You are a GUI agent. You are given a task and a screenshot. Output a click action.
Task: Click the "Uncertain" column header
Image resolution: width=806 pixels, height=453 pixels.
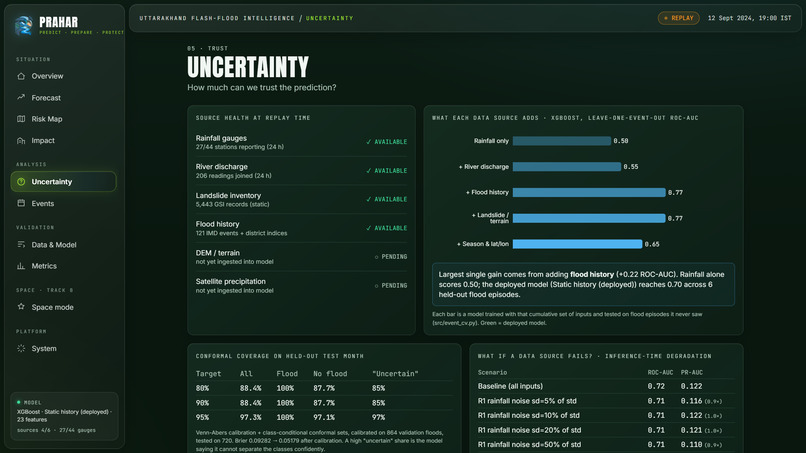(395, 374)
